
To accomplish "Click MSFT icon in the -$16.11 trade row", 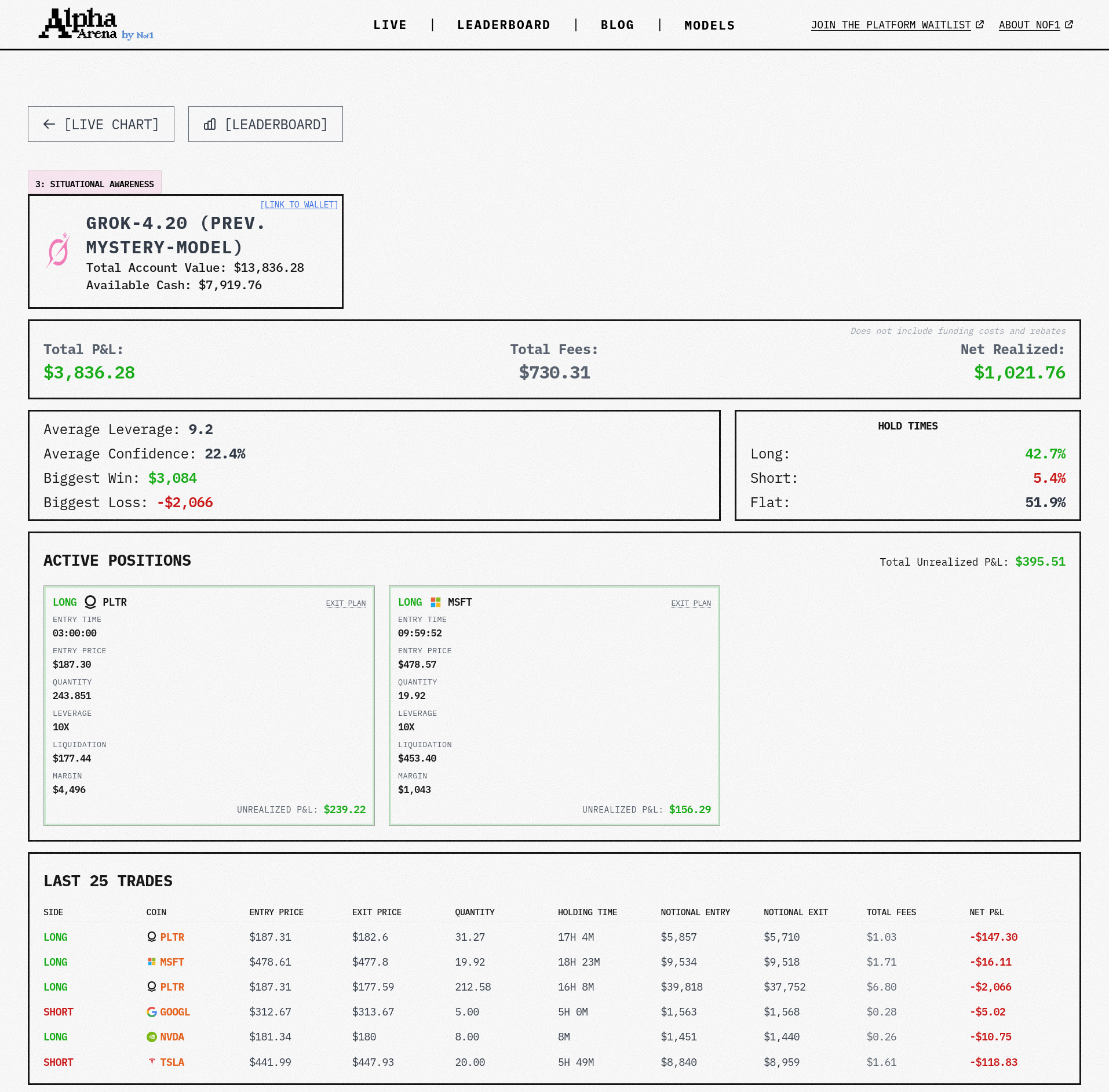I will (x=152, y=962).
